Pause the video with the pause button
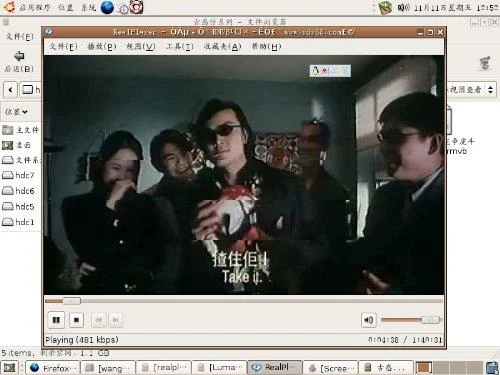The image size is (500, 375). (56, 320)
